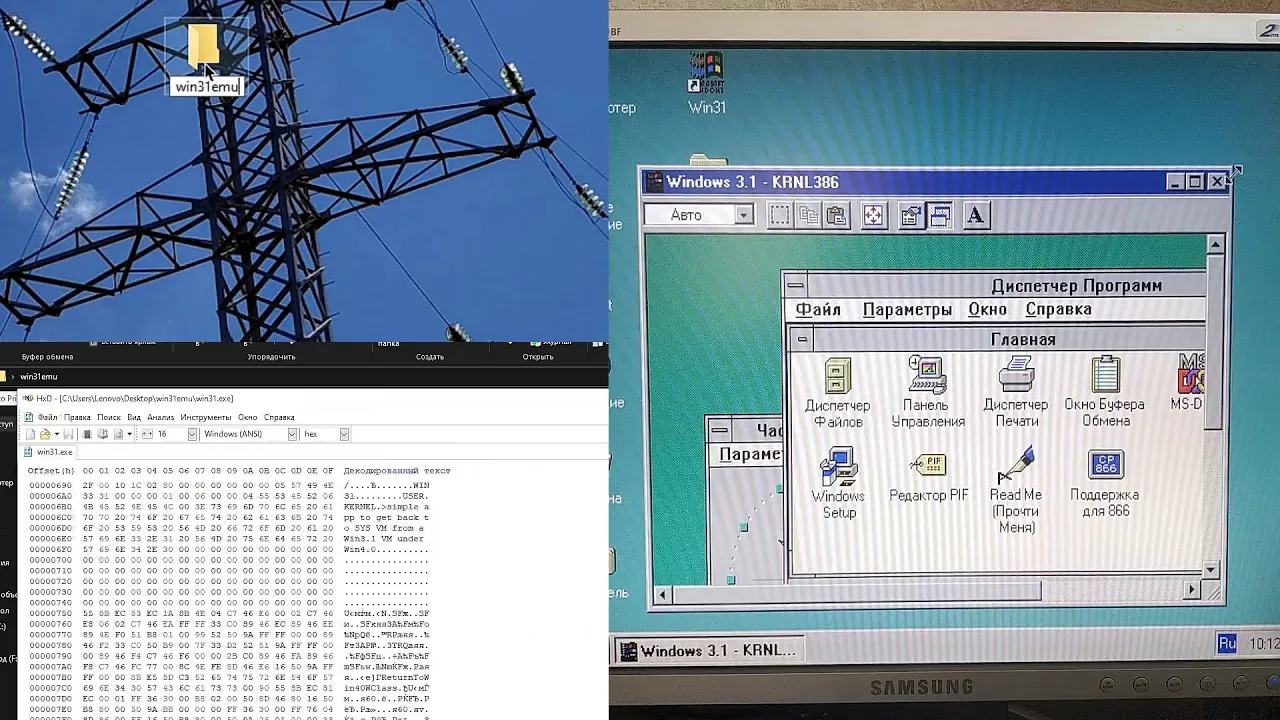Toggle the Background toolbar button
This screenshot has height=720, width=1280.
940,215
